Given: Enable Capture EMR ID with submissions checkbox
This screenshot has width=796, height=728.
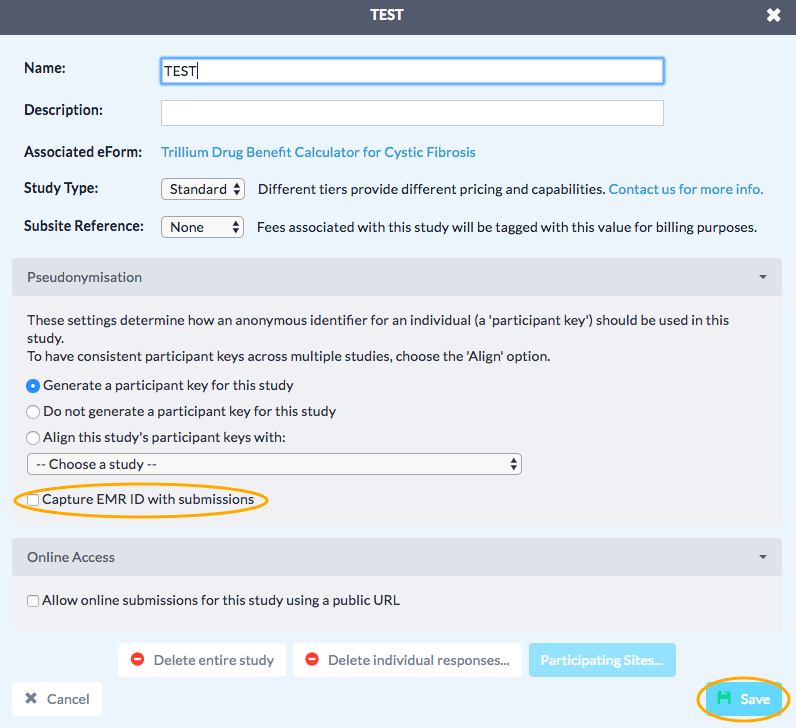Looking at the screenshot, I should [34, 499].
